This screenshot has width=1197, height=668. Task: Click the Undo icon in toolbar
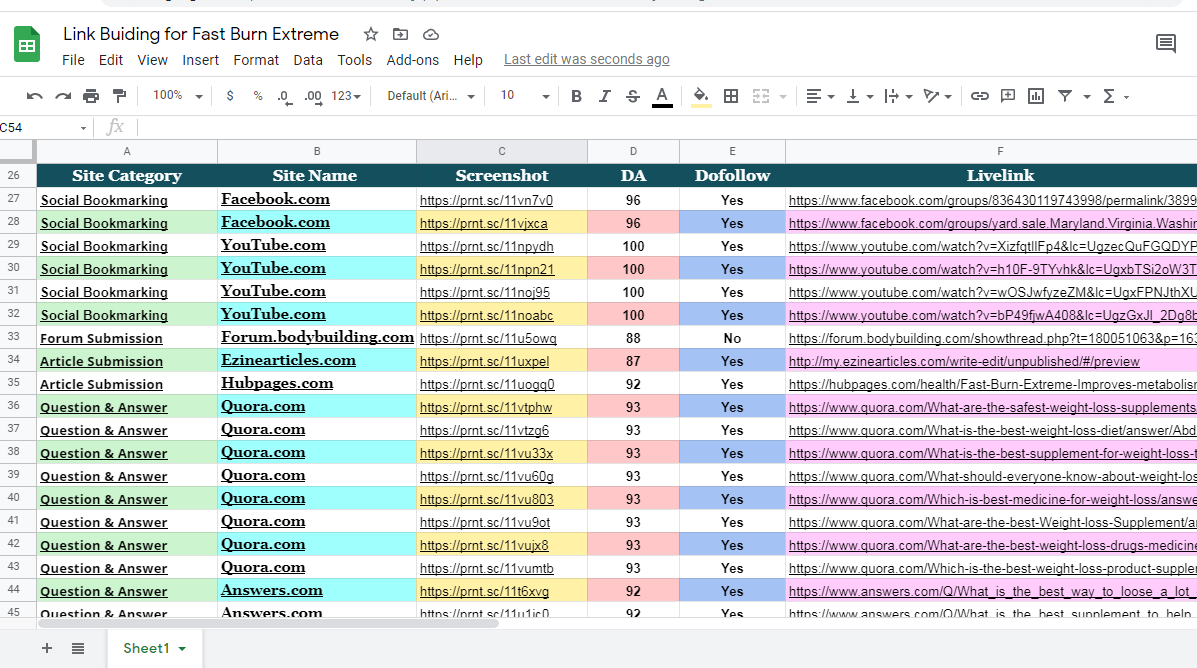pos(35,96)
